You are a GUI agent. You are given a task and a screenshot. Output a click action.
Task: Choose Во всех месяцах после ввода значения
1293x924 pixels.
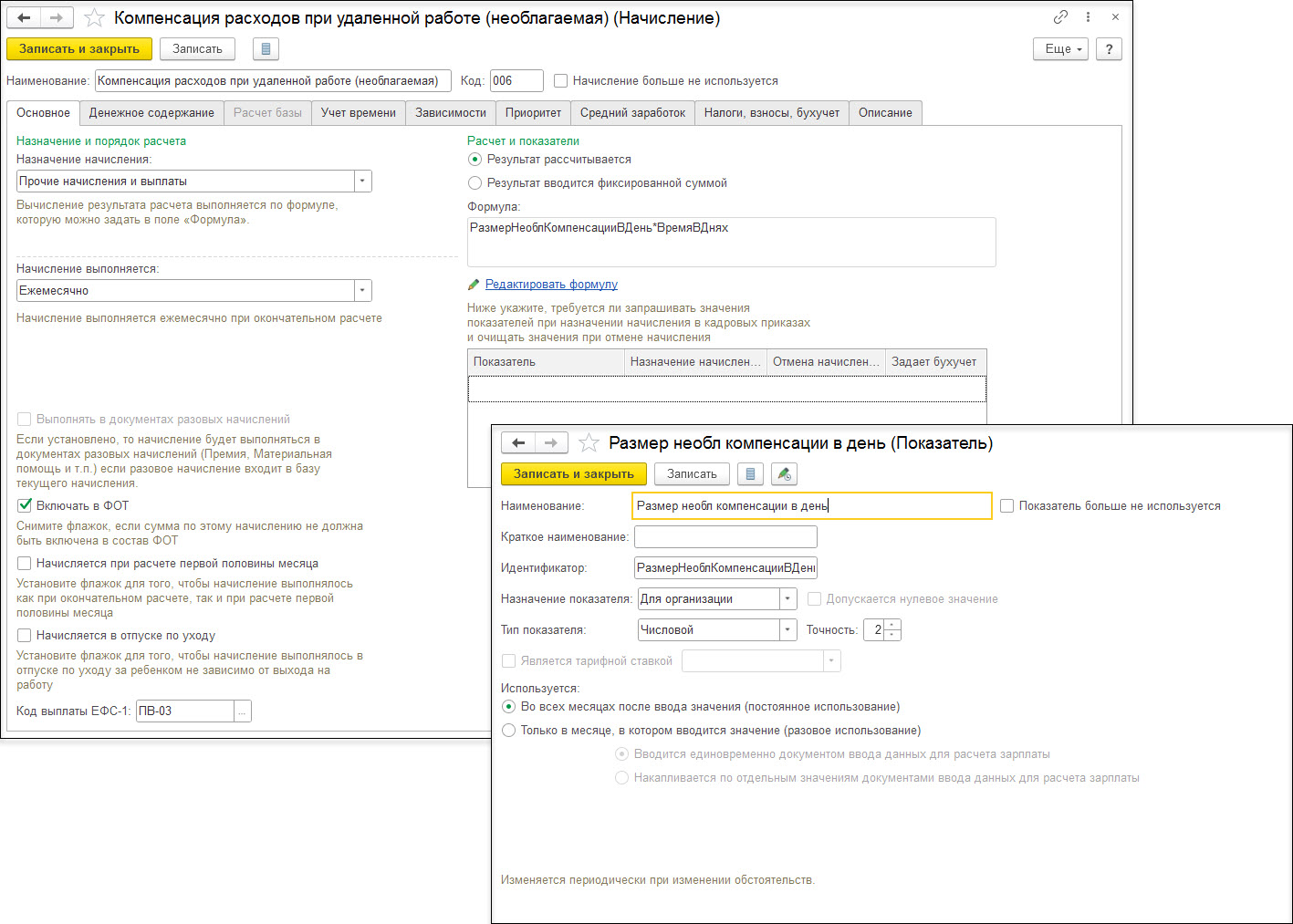509,707
